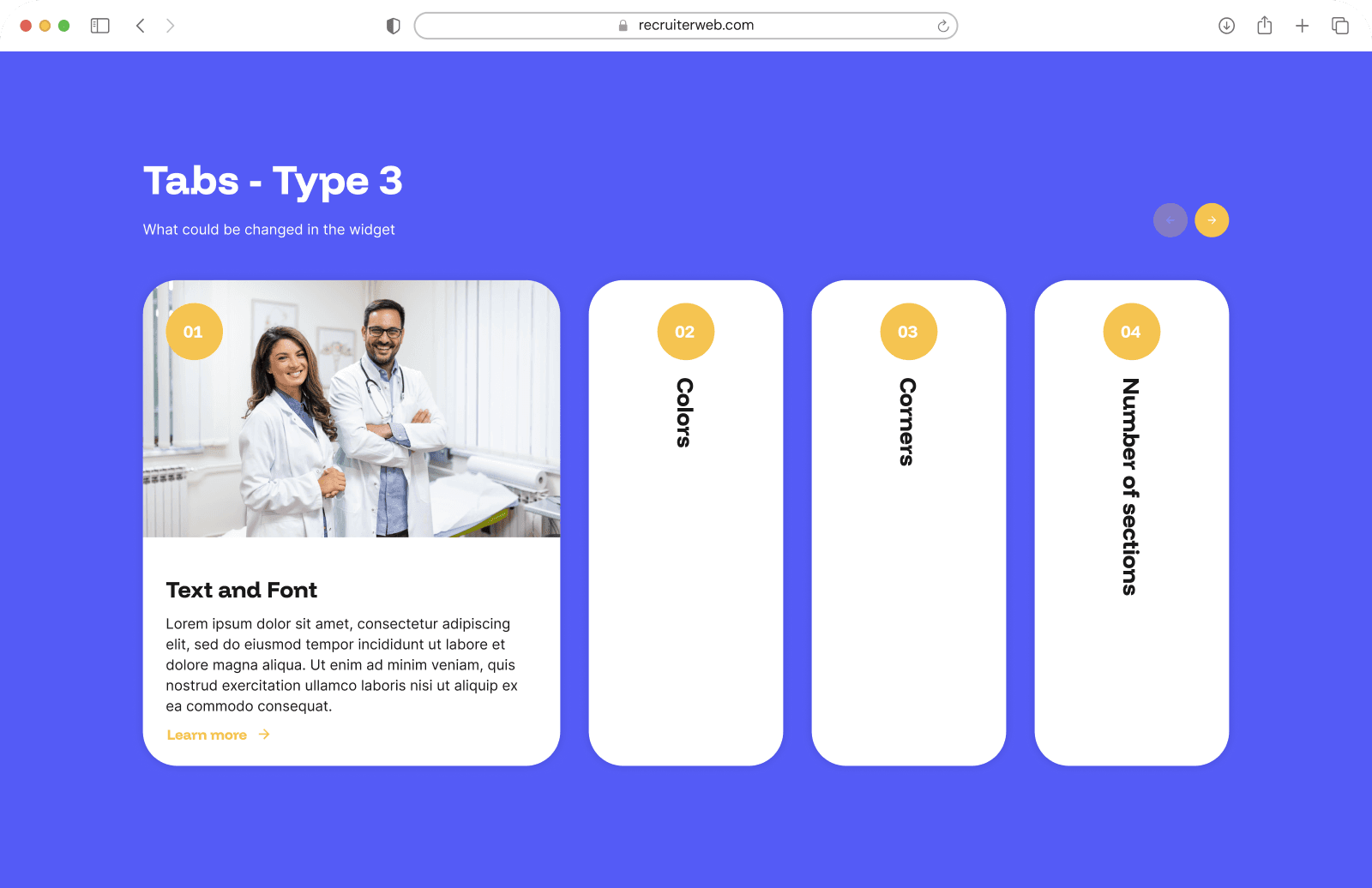
Task: Select the 02 numbered tab badge
Action: (x=685, y=332)
